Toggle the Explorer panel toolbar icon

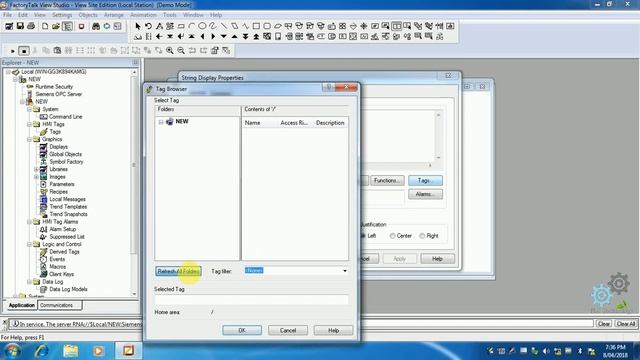67,26
